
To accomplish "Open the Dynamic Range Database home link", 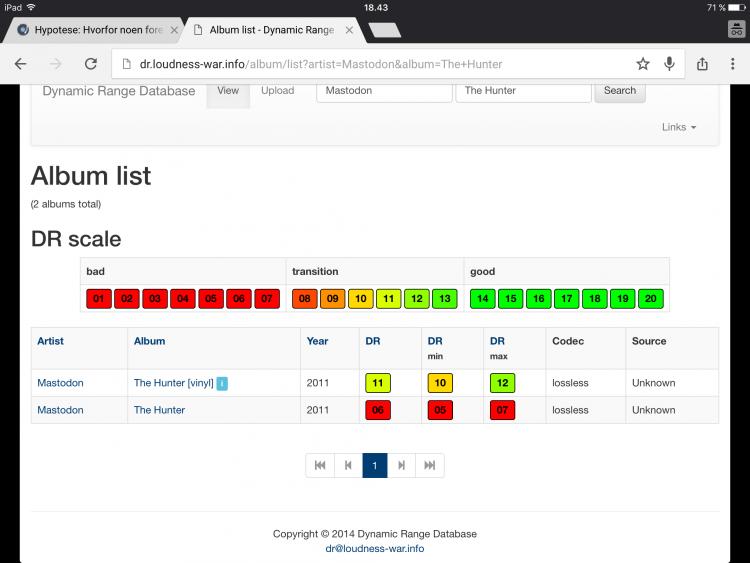I will point(119,91).
